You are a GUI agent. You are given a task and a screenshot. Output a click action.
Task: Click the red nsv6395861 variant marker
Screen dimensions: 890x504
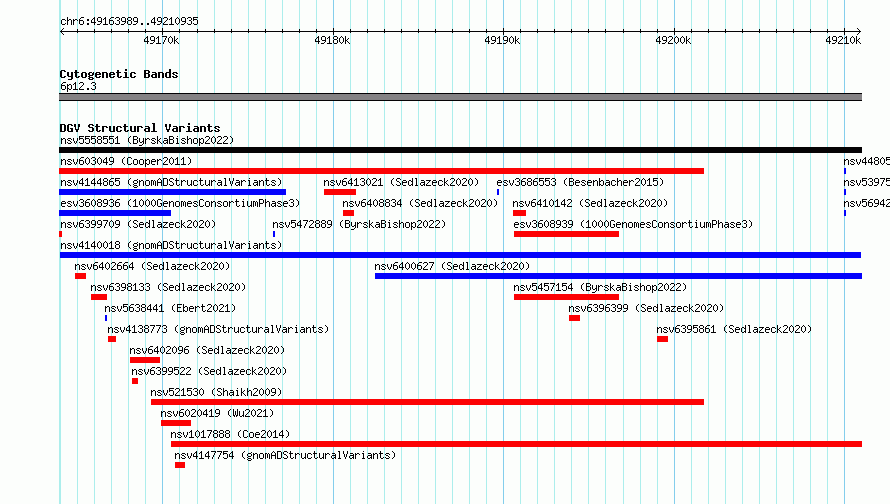(x=662, y=339)
